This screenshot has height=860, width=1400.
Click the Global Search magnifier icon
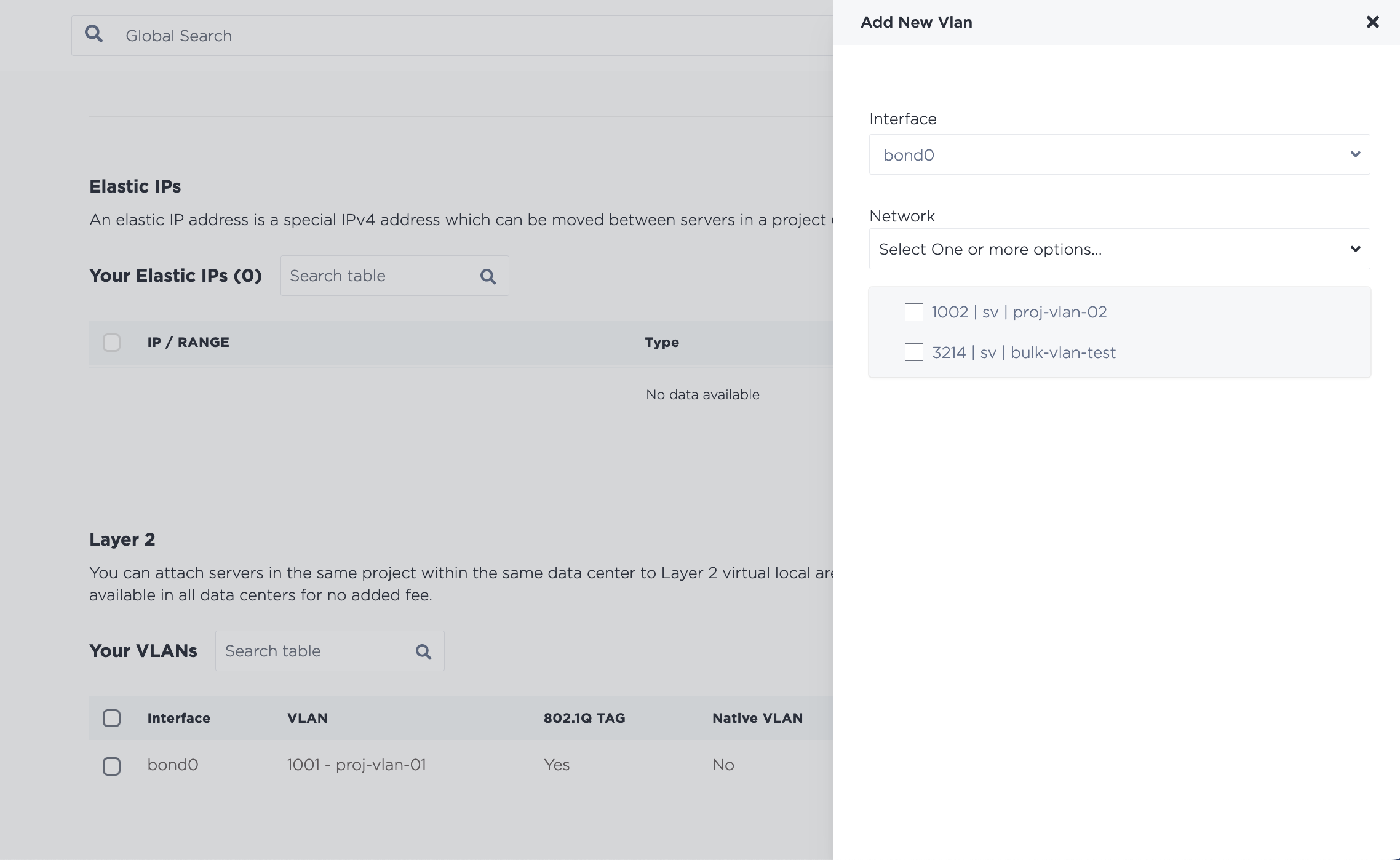(x=93, y=33)
